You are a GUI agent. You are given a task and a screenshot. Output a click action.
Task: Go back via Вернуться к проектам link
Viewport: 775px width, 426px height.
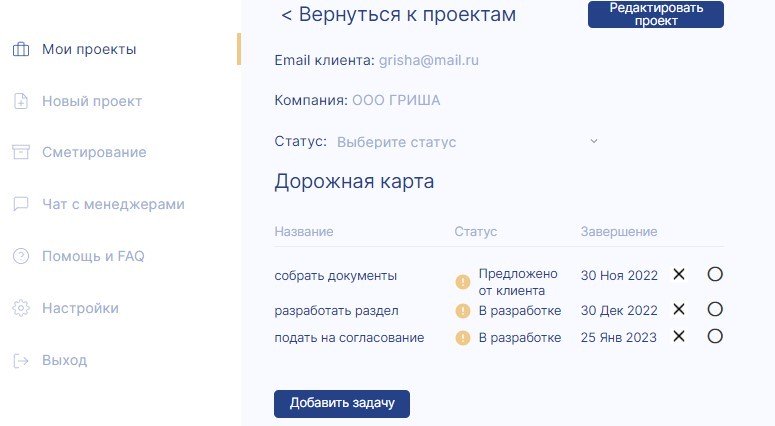click(x=398, y=14)
